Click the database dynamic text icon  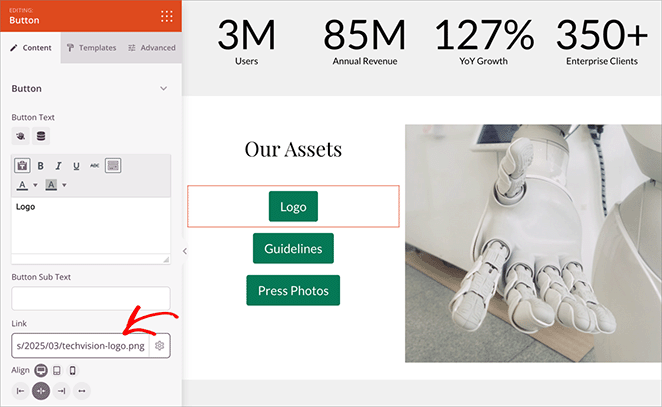(x=40, y=136)
